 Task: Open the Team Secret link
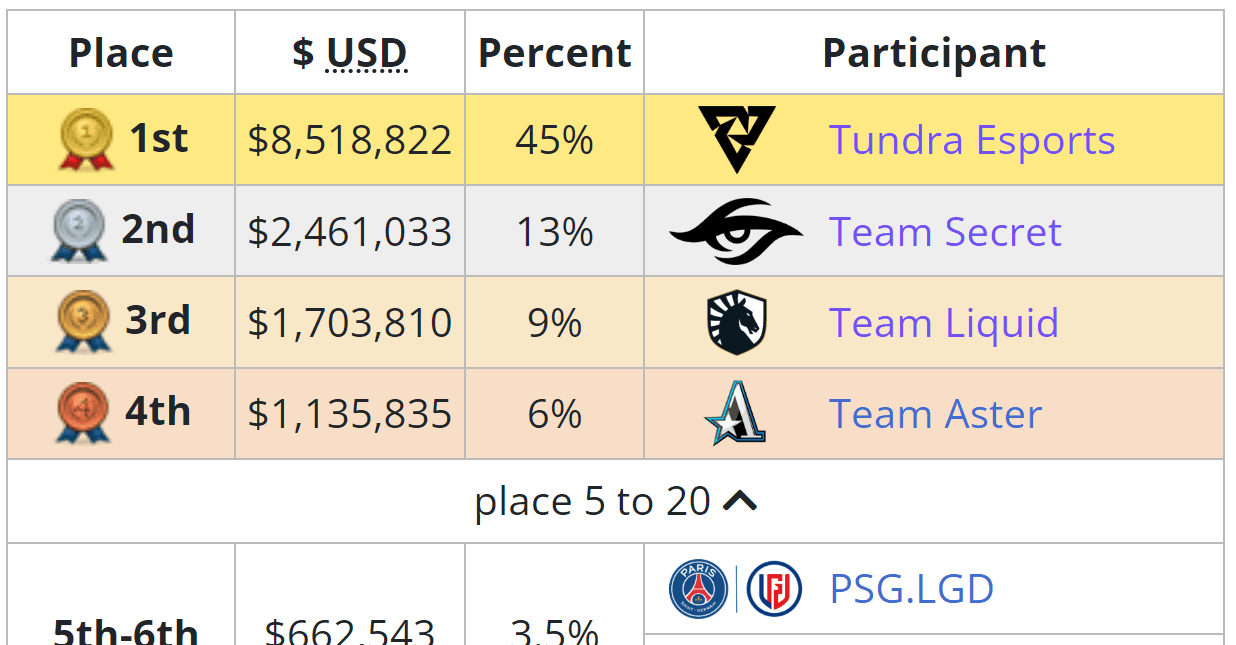(945, 232)
